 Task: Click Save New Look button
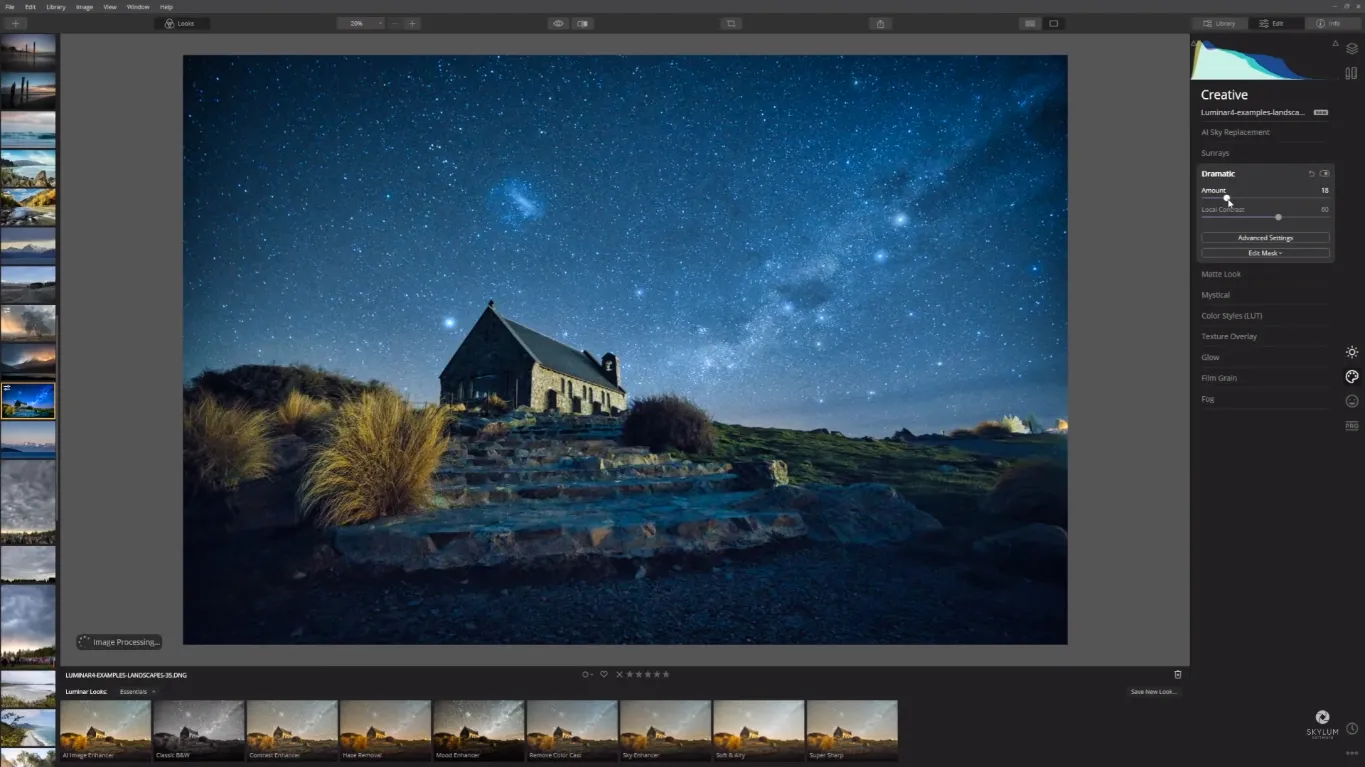1153,692
